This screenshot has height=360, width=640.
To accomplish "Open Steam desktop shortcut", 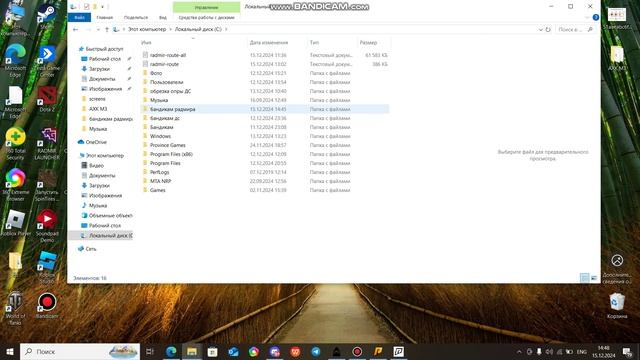I will [x=47, y=16].
